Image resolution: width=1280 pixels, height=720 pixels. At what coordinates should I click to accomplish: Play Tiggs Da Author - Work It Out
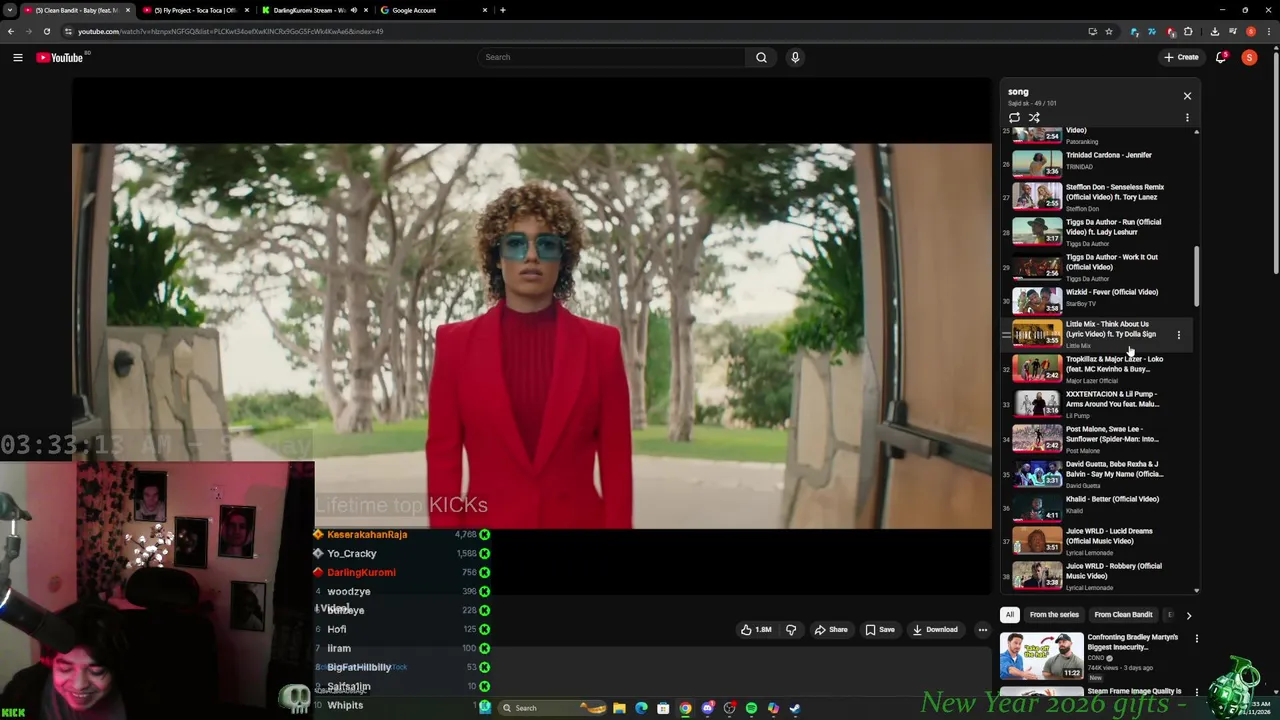tap(1098, 266)
